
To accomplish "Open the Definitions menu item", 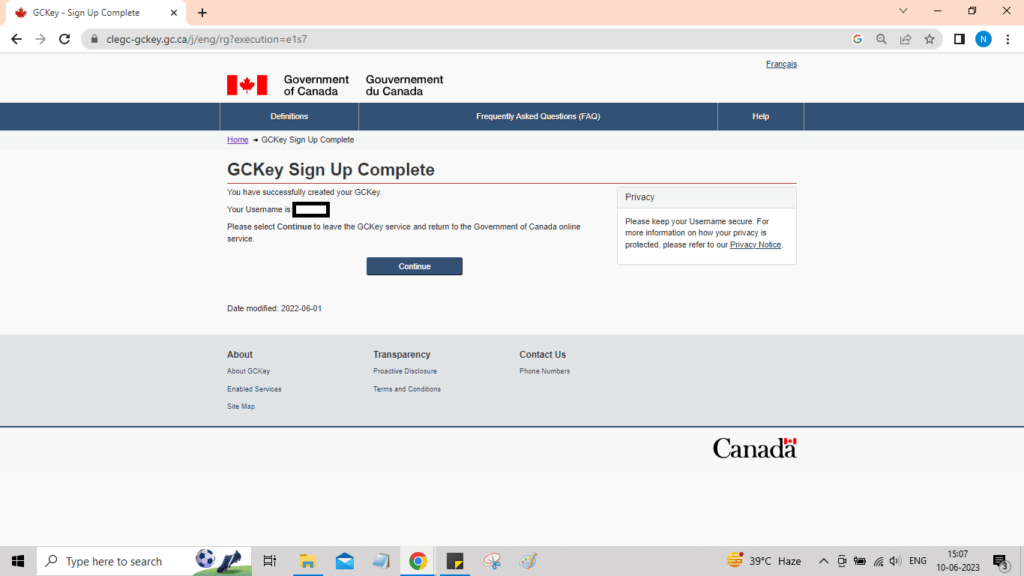I will (x=289, y=117).
